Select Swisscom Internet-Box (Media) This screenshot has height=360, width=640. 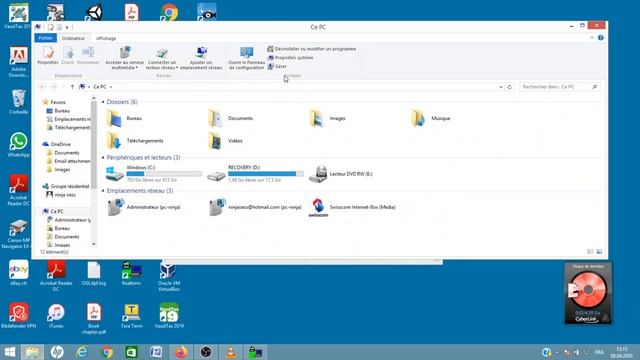352,207
